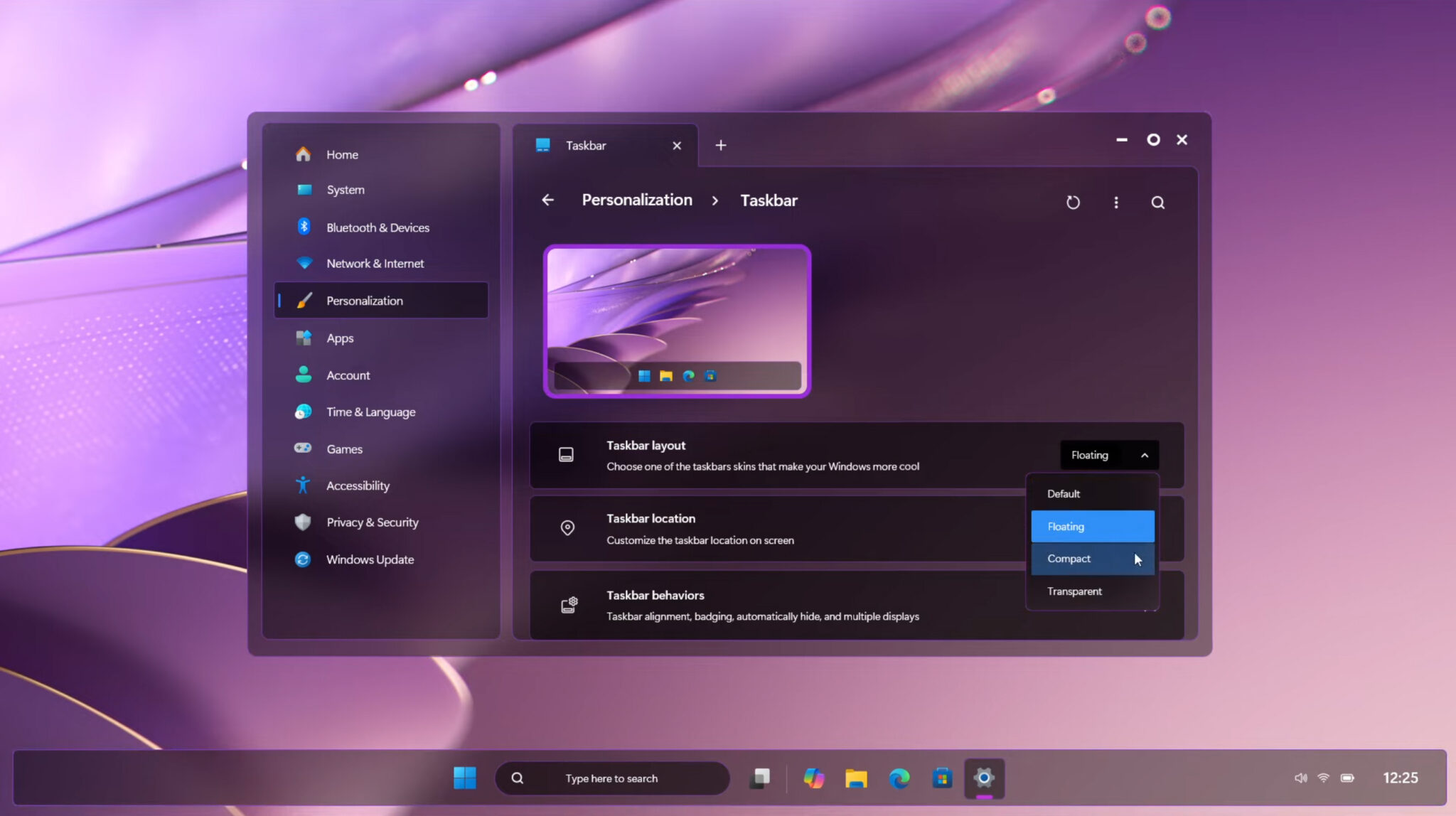1456x816 pixels.
Task: Click the refresh icon in the header
Action: click(x=1073, y=202)
